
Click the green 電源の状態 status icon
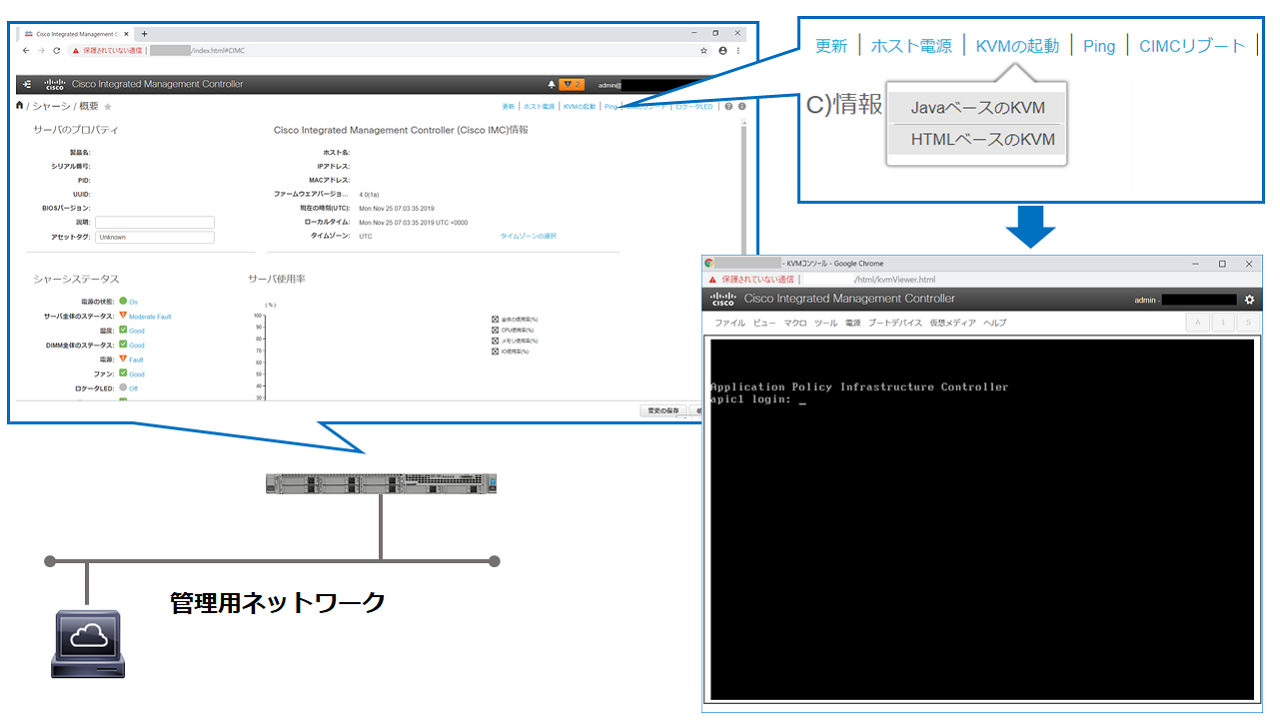coord(123,300)
